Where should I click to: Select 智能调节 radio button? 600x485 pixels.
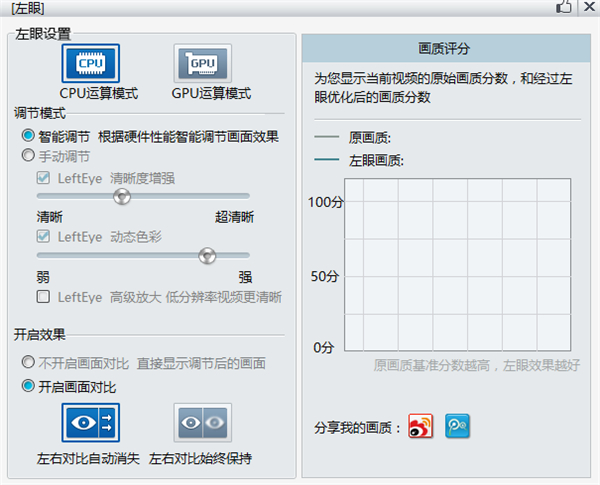tap(29, 136)
